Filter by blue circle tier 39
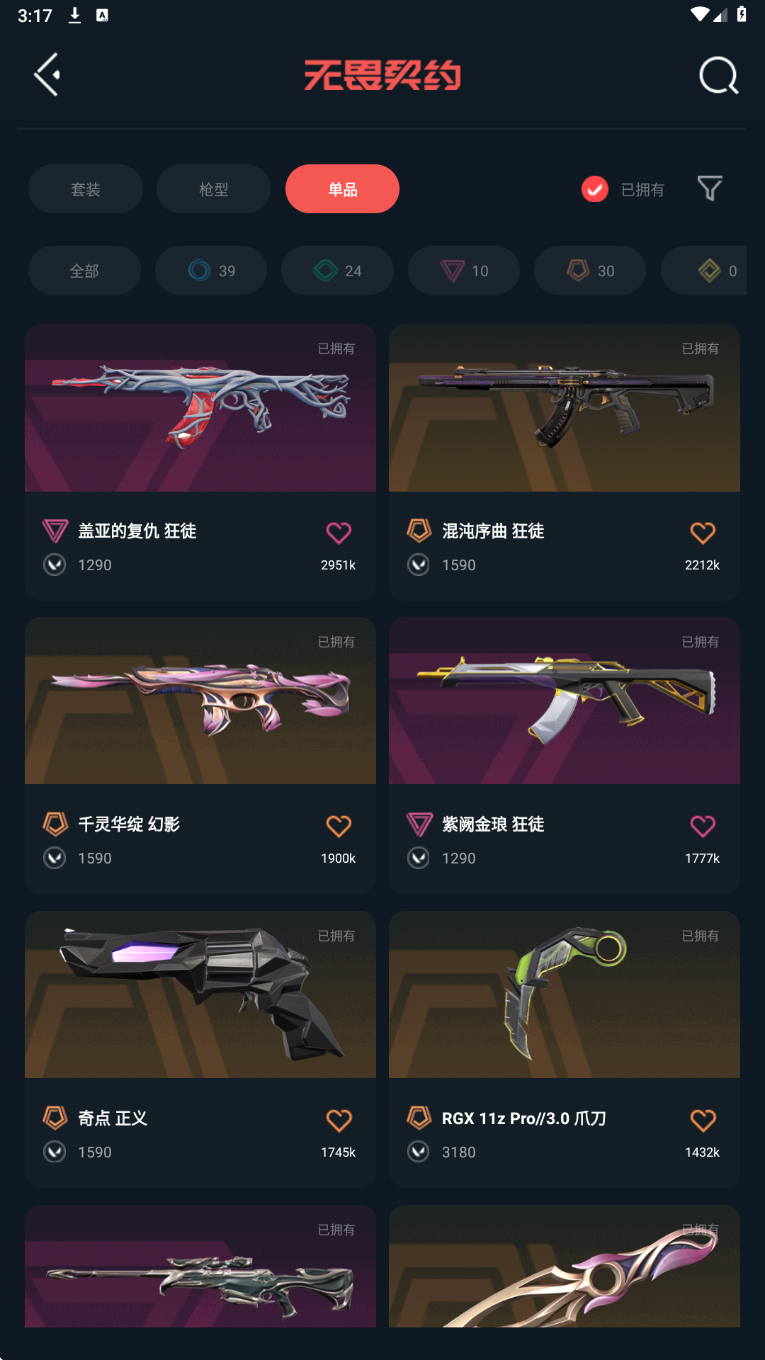Viewport: 765px width, 1360px height. point(211,270)
